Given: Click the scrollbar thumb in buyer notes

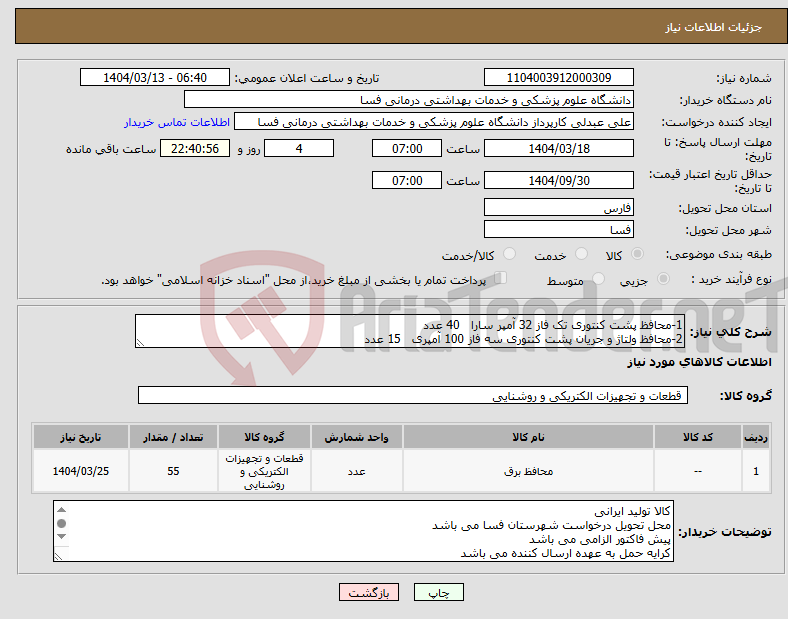Looking at the screenshot, I should (x=61, y=524).
